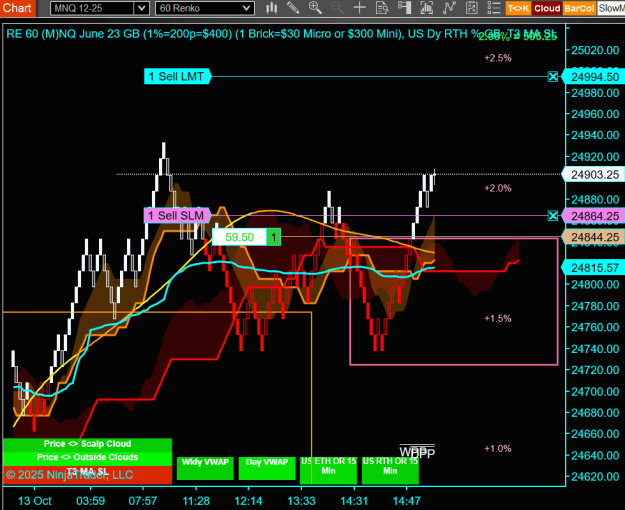
Task: Click the +2.0% level label
Action: [497, 188]
